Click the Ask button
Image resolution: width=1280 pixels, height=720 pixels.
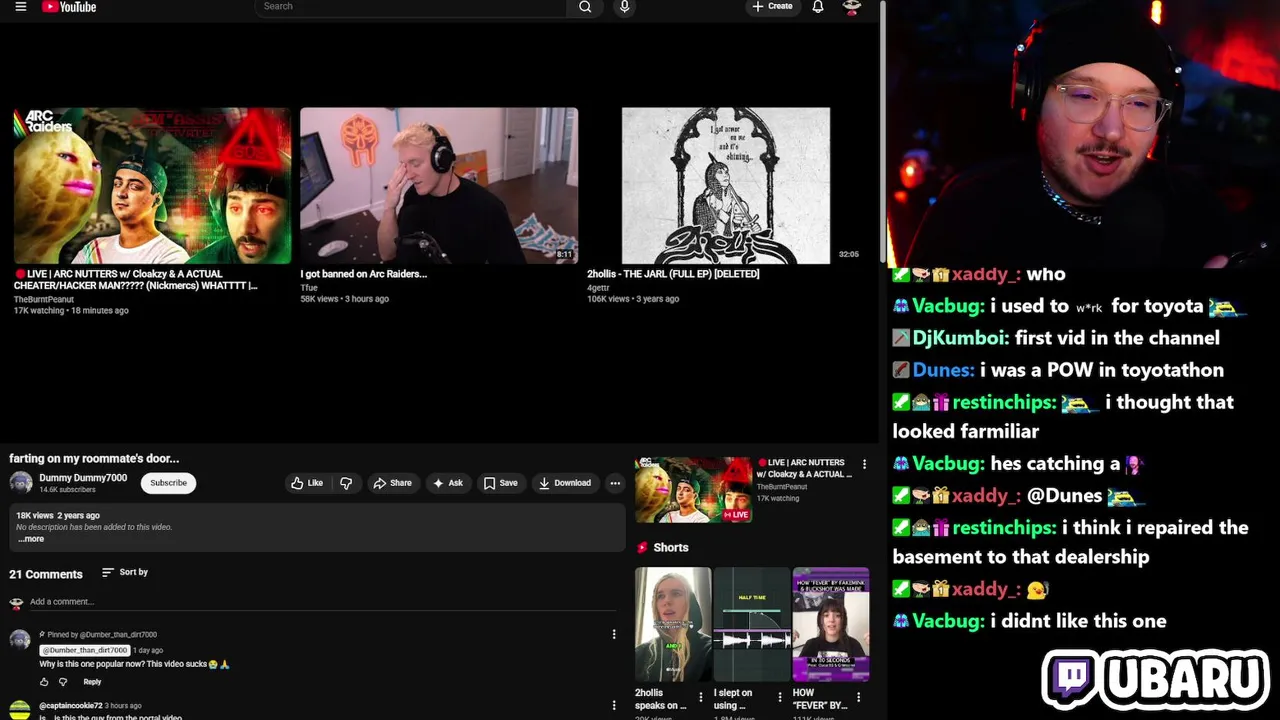[x=447, y=483]
